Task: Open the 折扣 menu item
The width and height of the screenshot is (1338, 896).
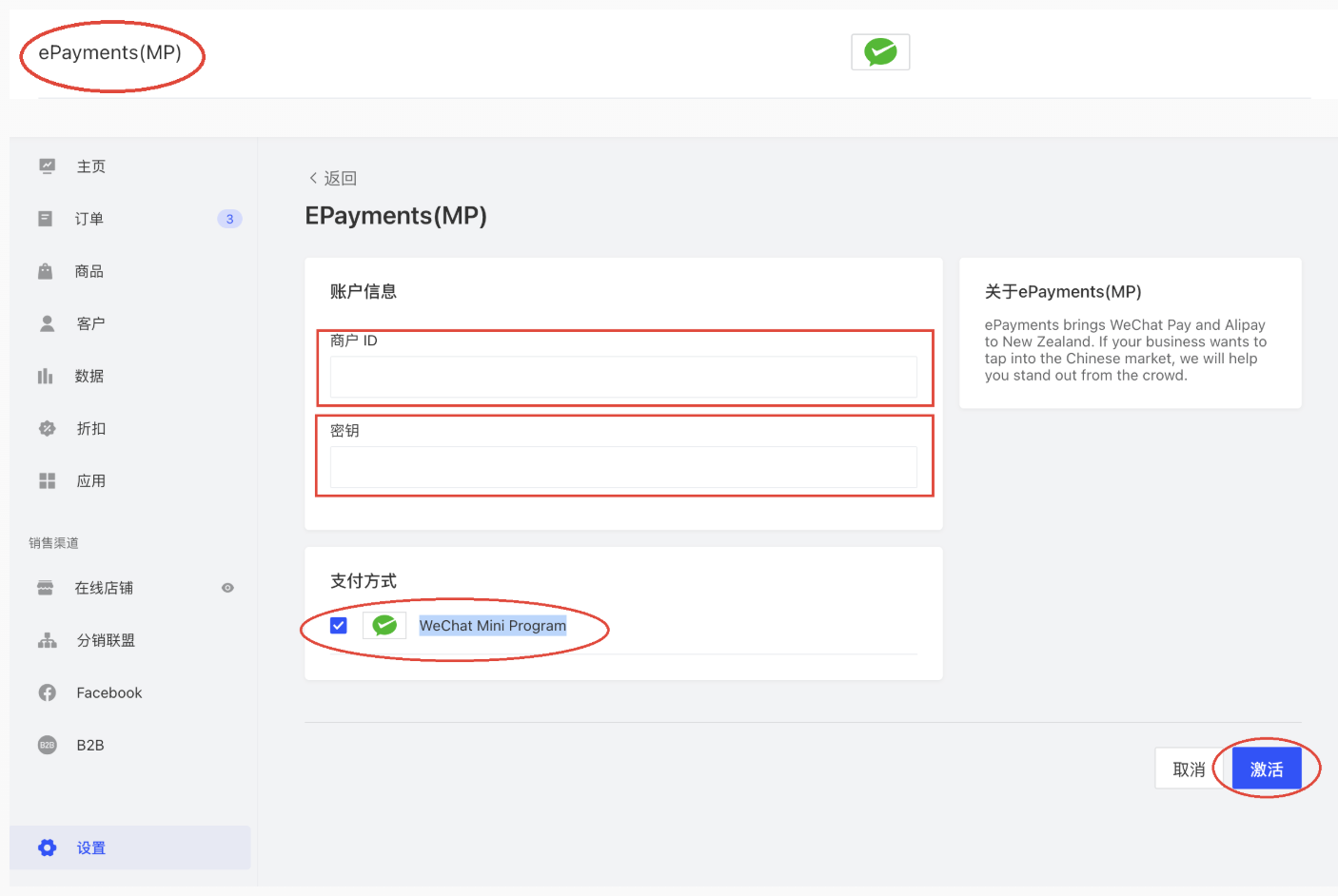Action: pyautogui.click(x=91, y=428)
